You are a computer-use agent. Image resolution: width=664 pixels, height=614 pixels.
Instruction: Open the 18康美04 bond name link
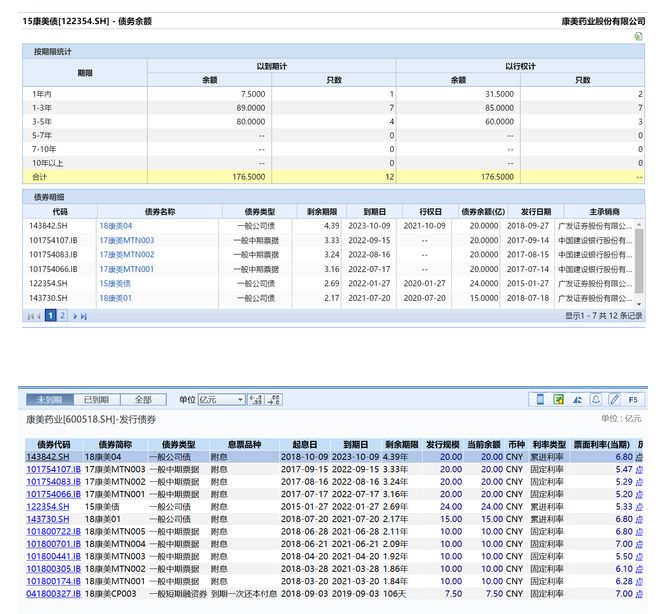pyautogui.click(x=116, y=226)
